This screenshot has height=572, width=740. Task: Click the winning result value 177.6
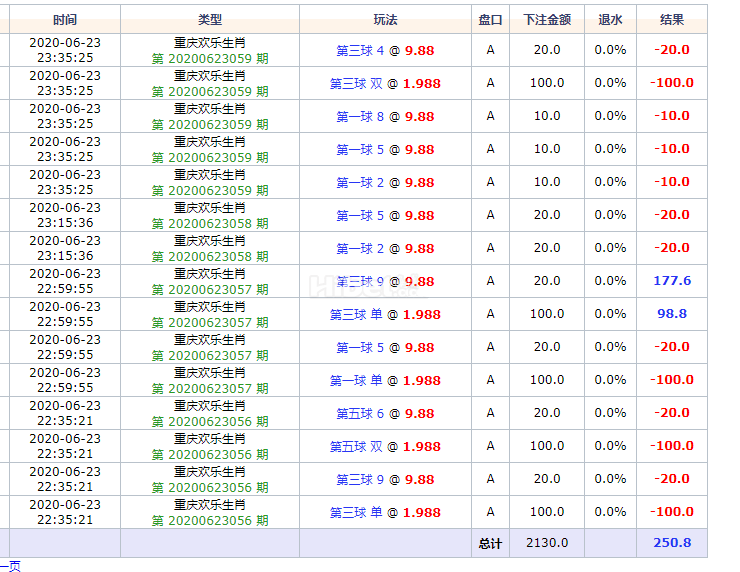[x=672, y=281]
